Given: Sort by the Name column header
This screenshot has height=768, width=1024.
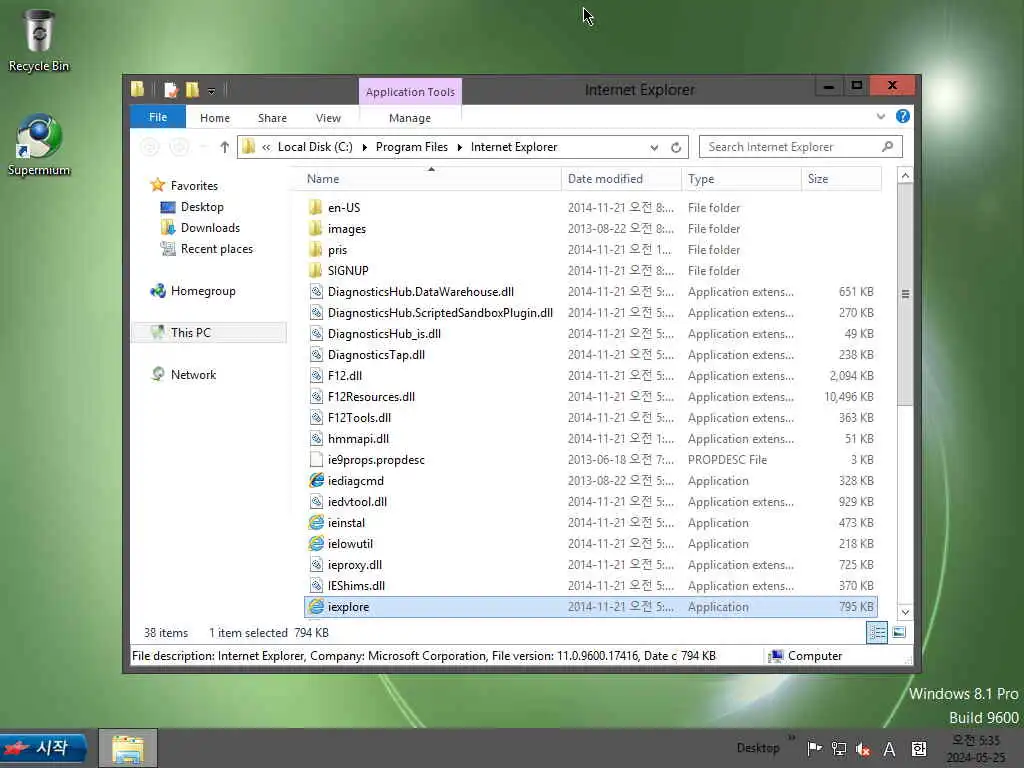Looking at the screenshot, I should (431, 179).
